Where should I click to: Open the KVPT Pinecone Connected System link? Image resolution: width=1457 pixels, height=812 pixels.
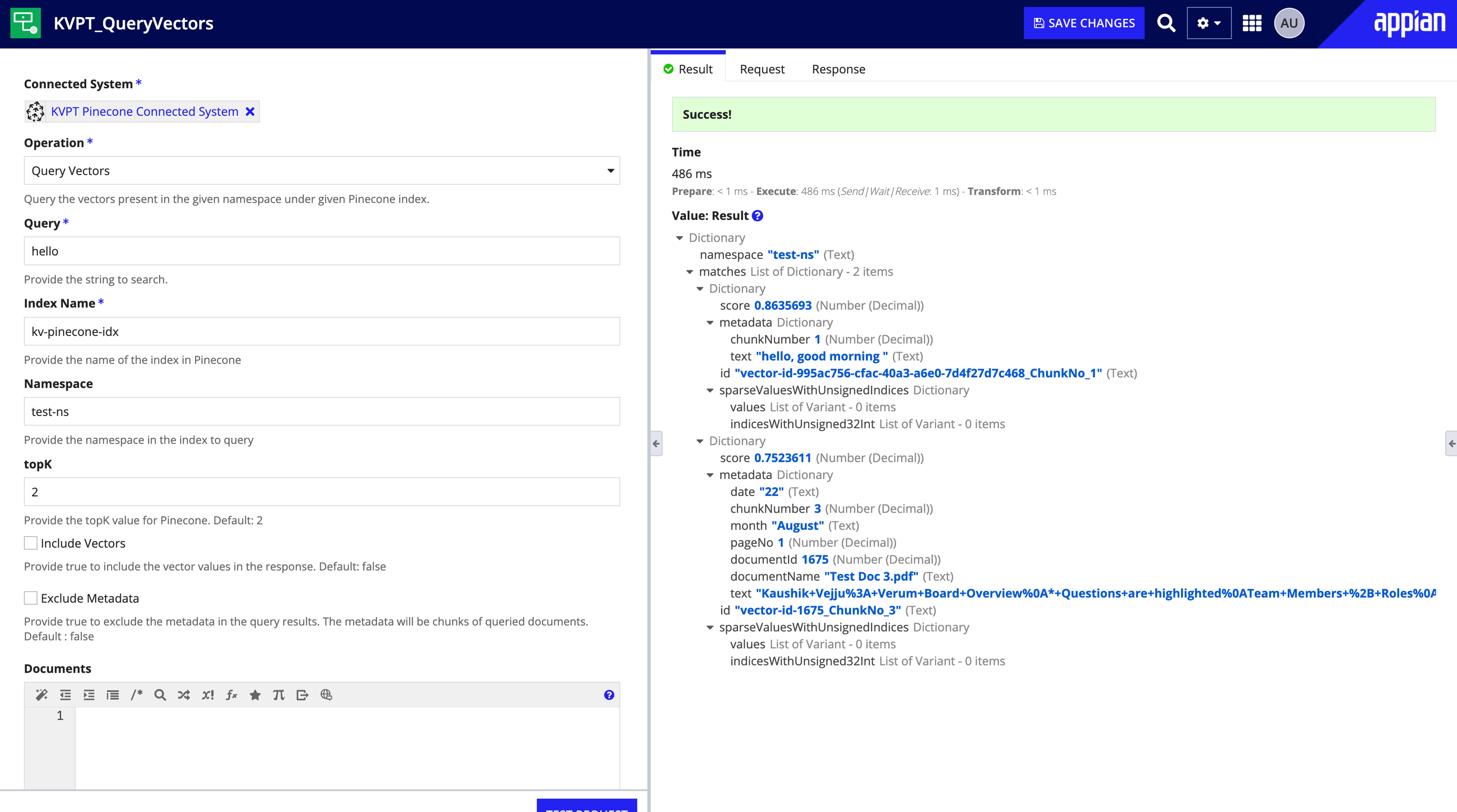coord(145,112)
